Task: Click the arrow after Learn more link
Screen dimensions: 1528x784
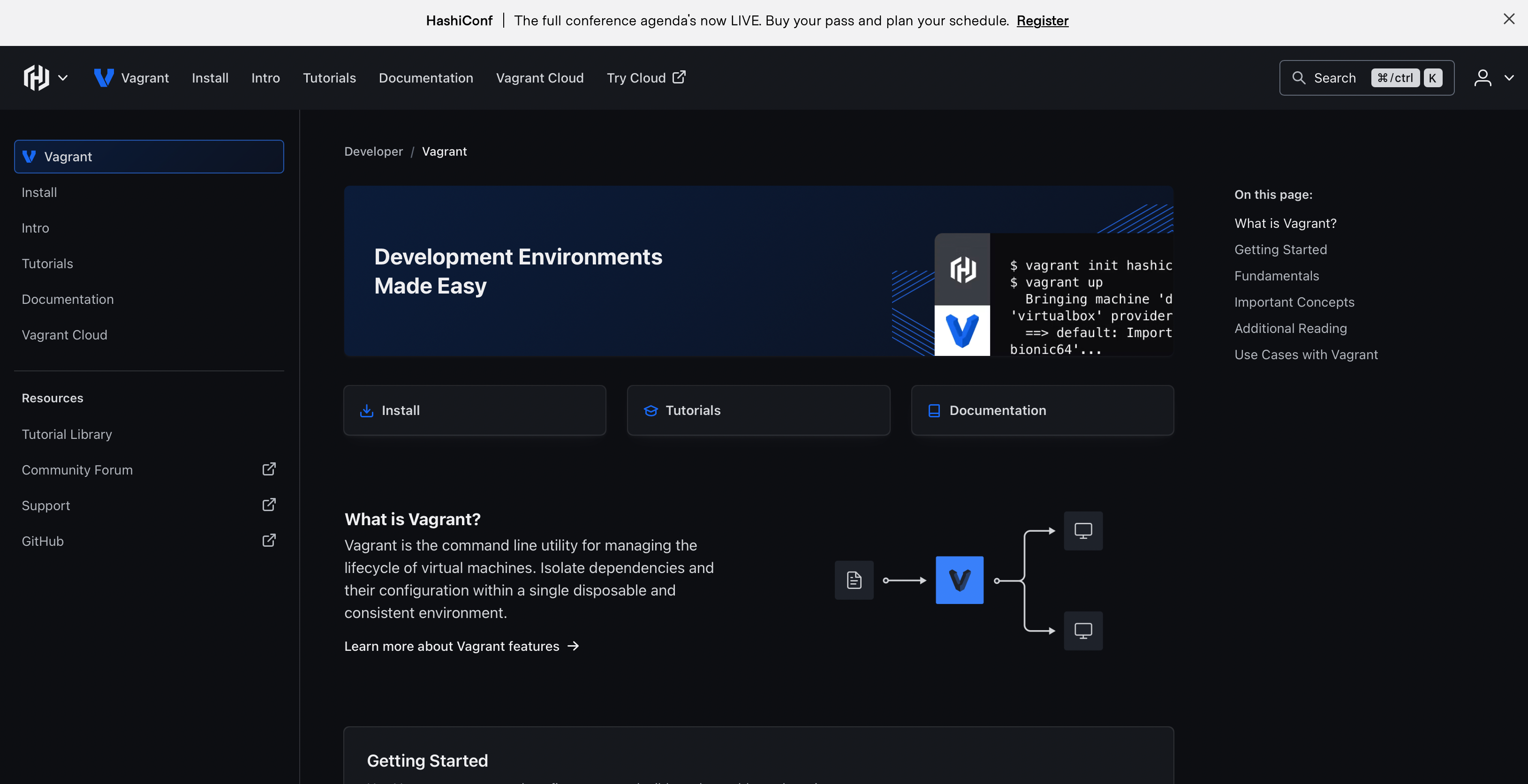Action: [x=573, y=646]
